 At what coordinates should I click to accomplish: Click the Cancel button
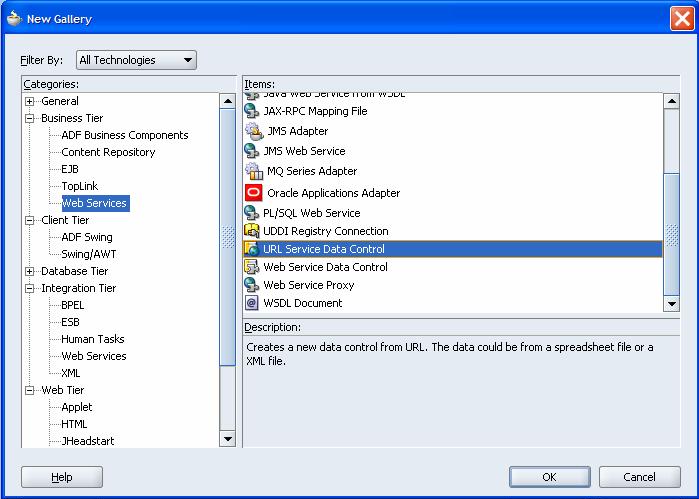[x=638, y=477]
